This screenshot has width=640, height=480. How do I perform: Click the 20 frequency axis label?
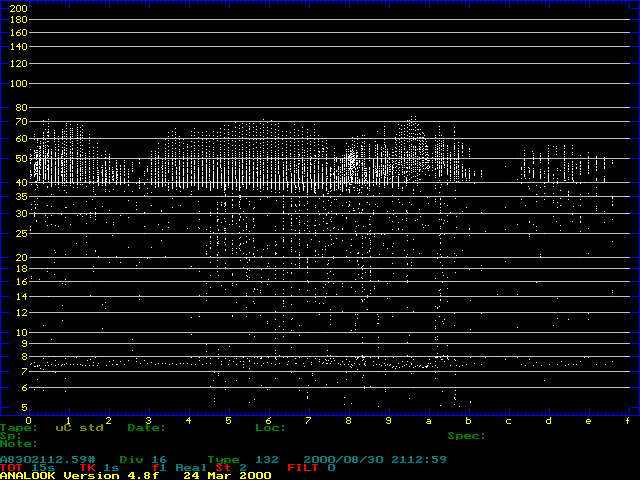(22, 258)
